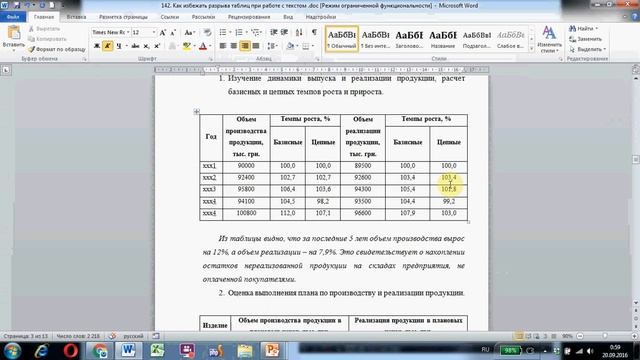Click the Вставить paste icon
The image size is (640, 360).
pos(13,33)
